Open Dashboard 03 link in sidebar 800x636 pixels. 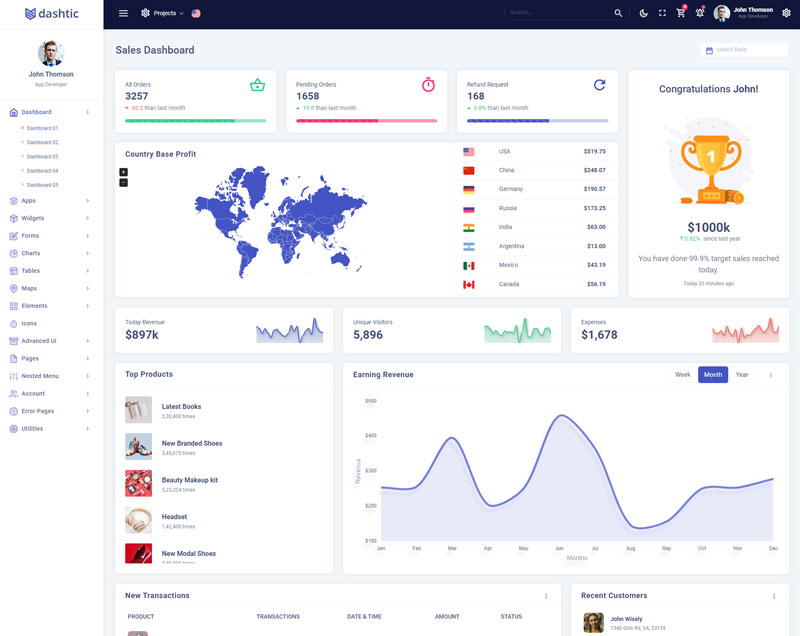(x=42, y=157)
